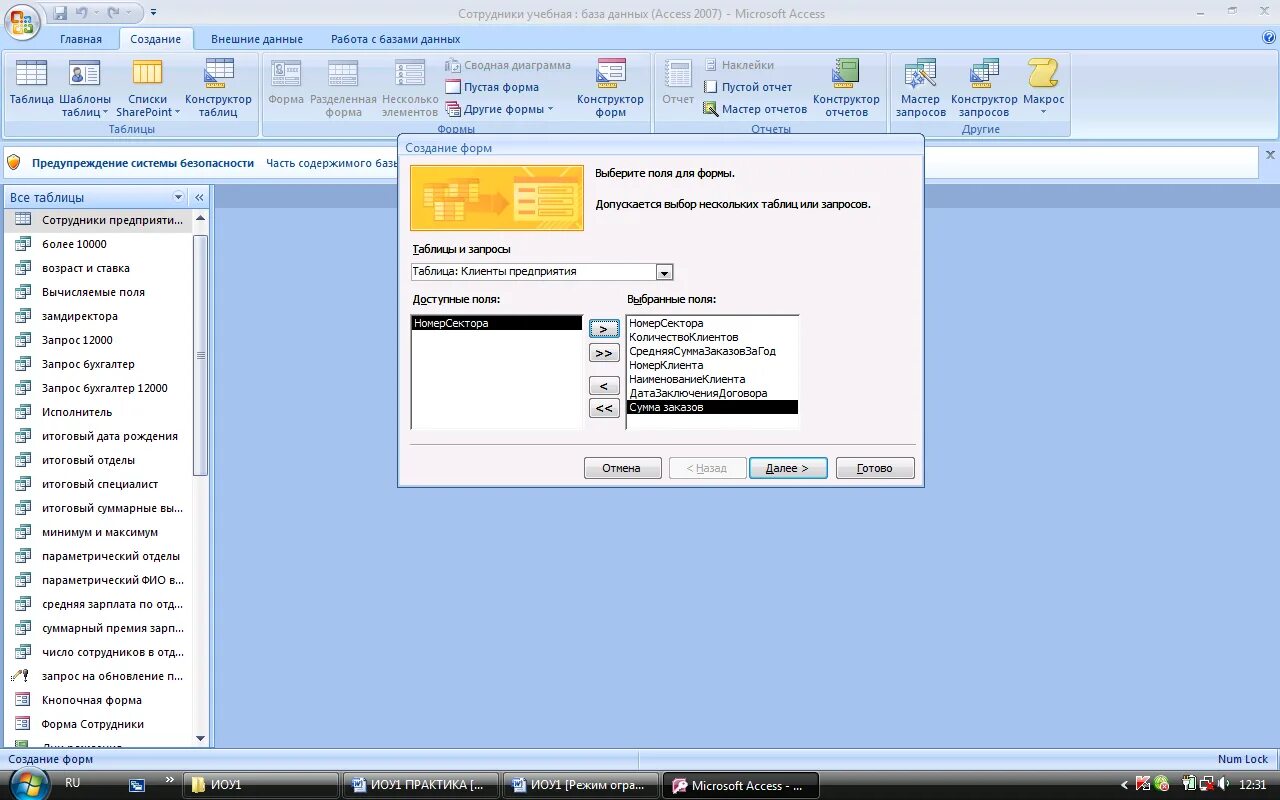Select итоговый дата рождения query

pos(98,436)
